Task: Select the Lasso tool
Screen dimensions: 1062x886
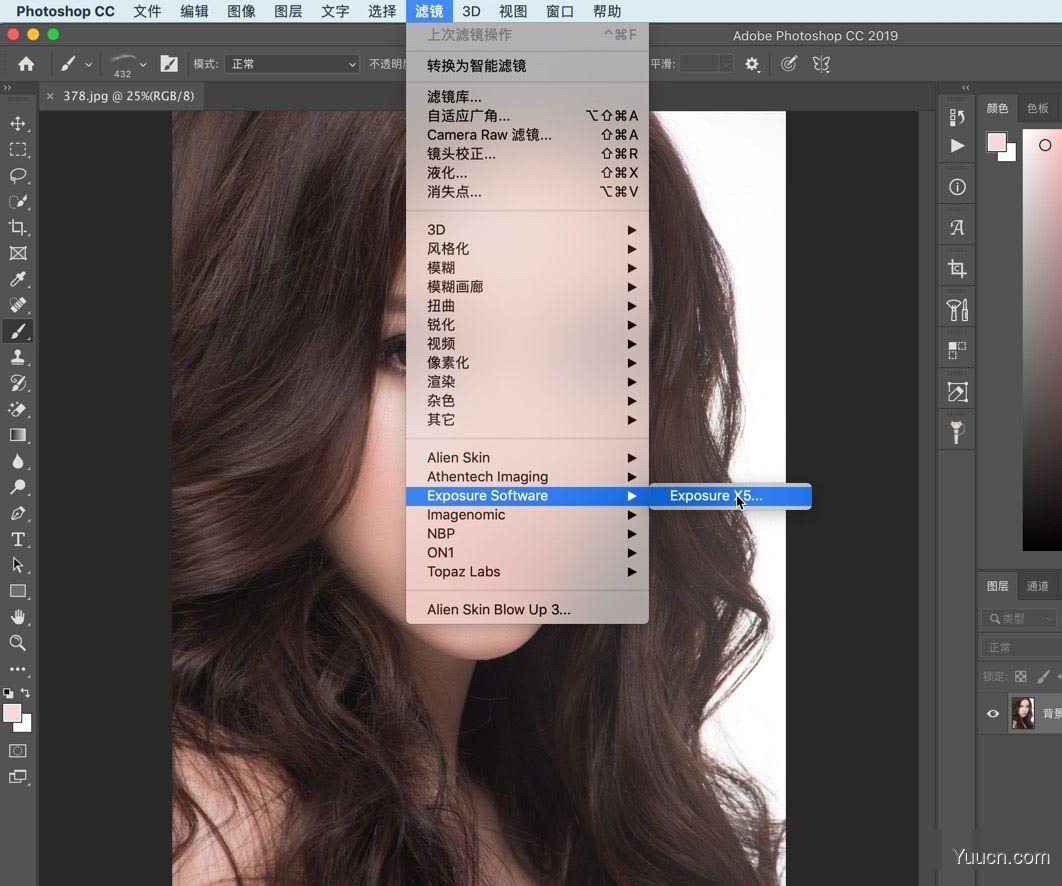Action: pos(18,175)
